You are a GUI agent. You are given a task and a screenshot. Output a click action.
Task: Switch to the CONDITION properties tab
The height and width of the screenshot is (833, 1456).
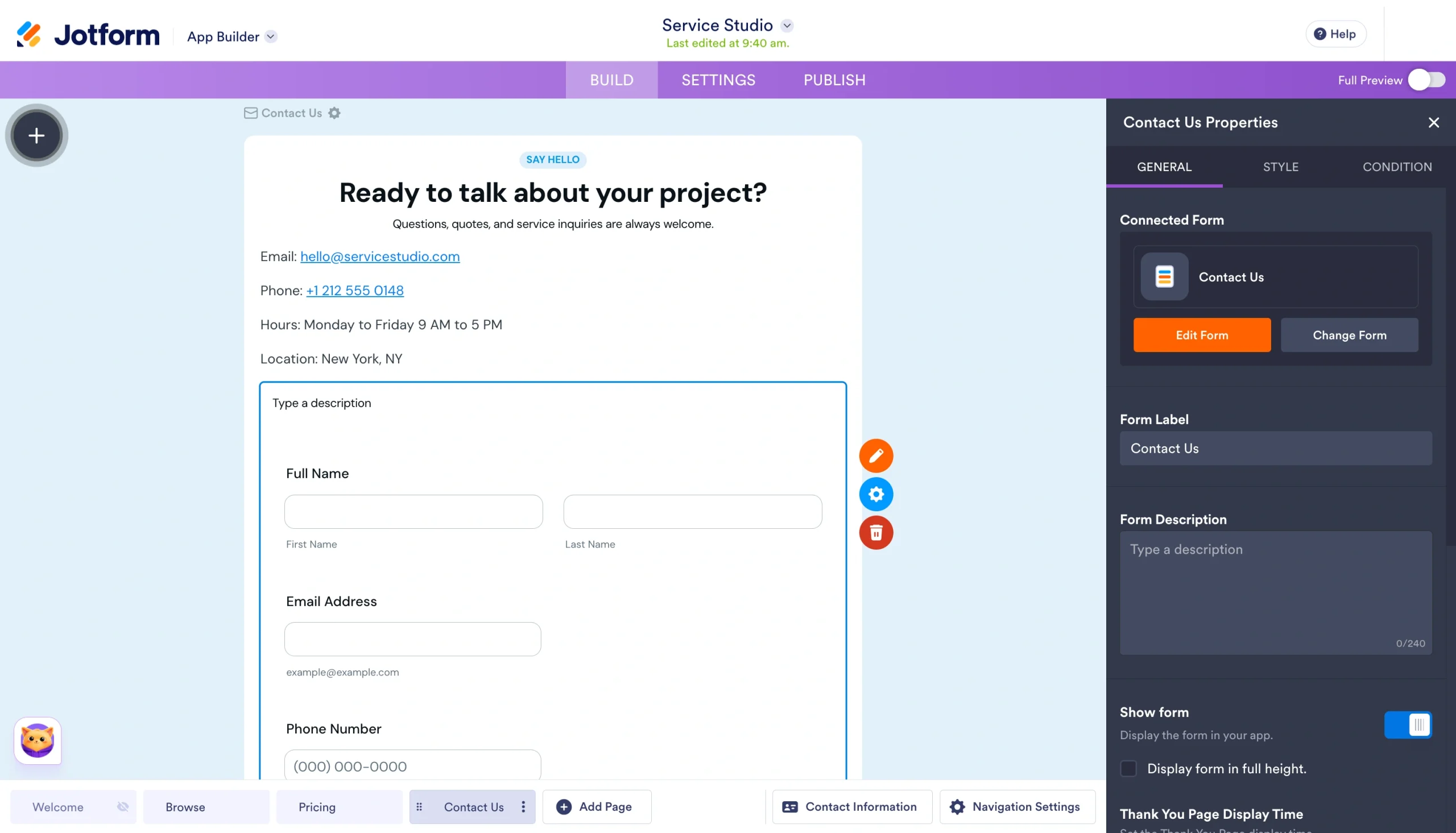1397,167
